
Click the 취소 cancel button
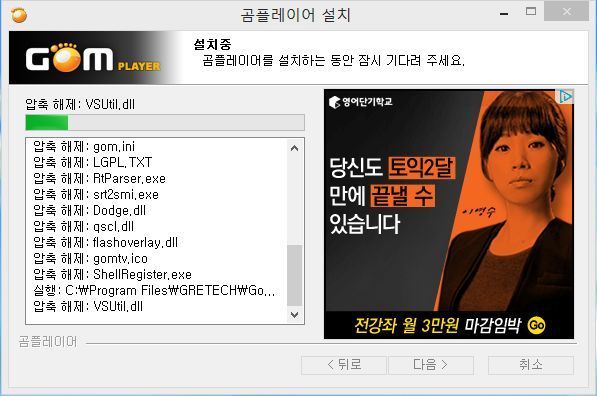point(531,365)
